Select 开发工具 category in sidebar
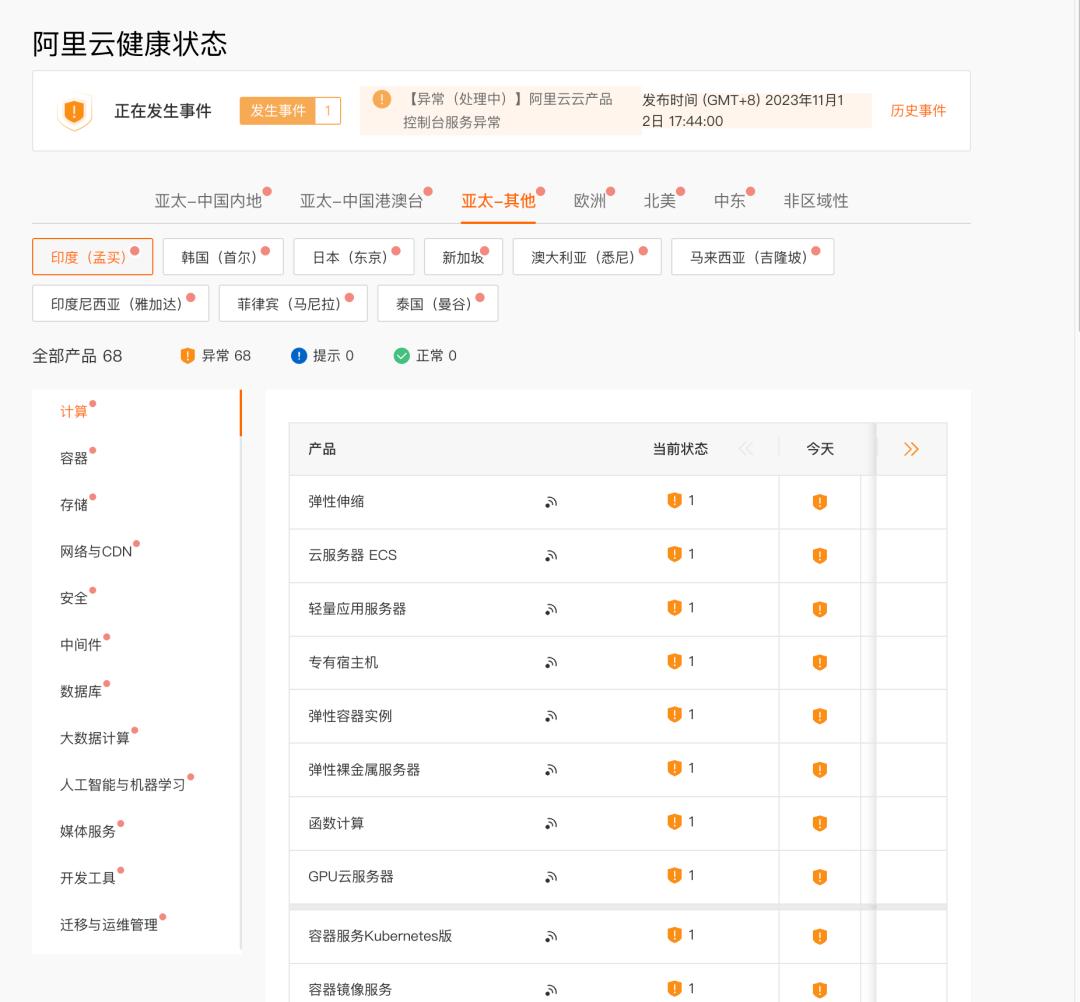The width and height of the screenshot is (1080, 1002). click(87, 878)
